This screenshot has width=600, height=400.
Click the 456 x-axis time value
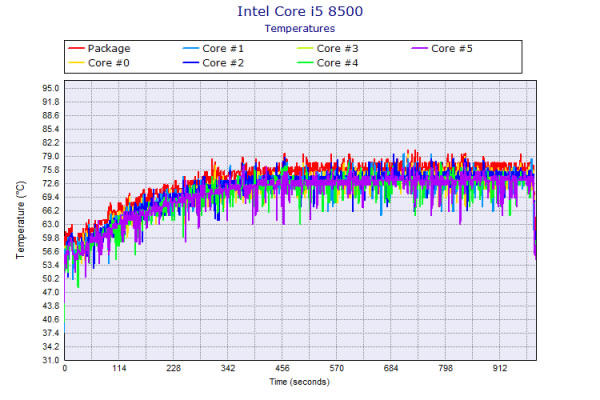pyautogui.click(x=282, y=368)
